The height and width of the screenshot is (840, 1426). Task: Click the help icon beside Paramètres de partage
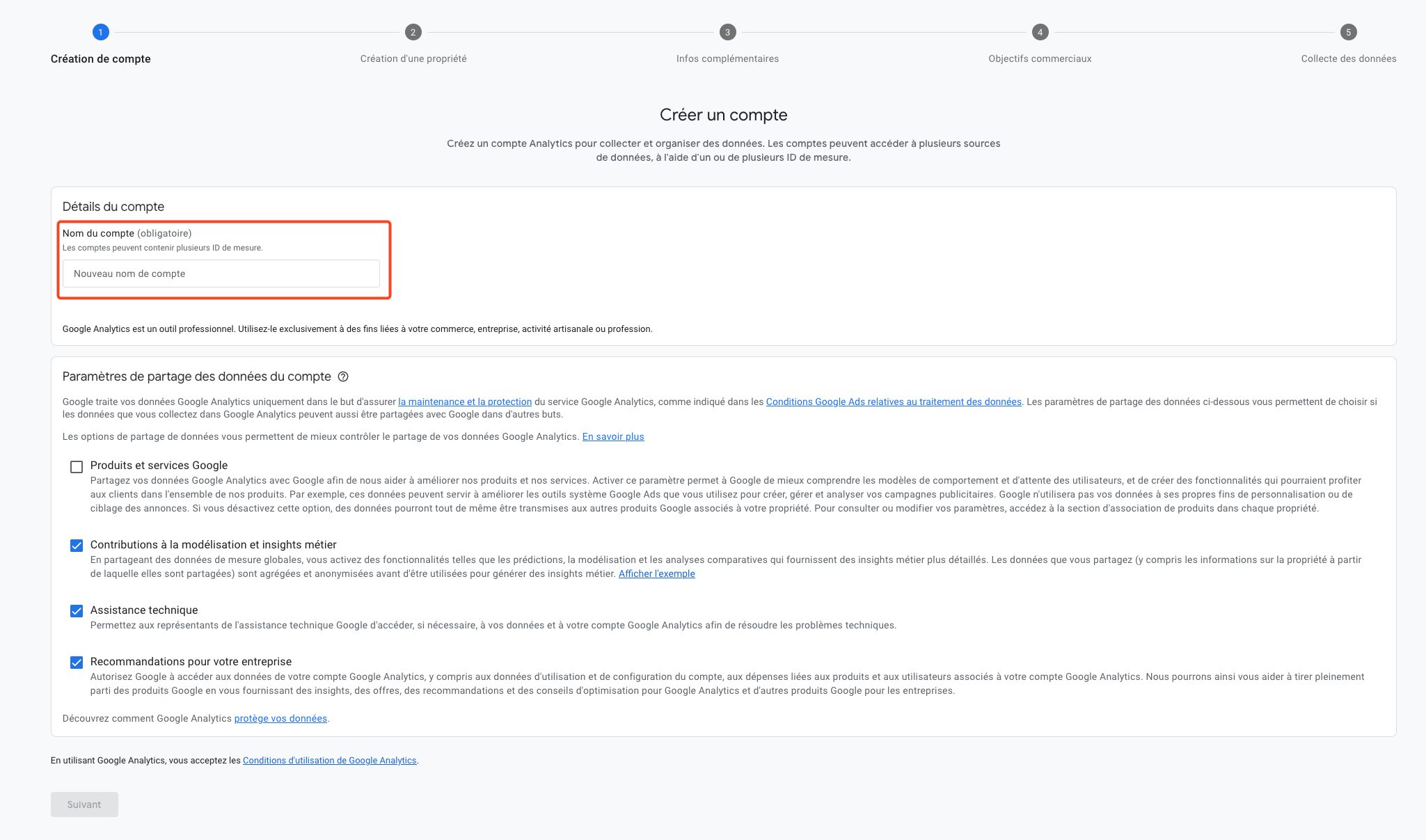pos(343,377)
